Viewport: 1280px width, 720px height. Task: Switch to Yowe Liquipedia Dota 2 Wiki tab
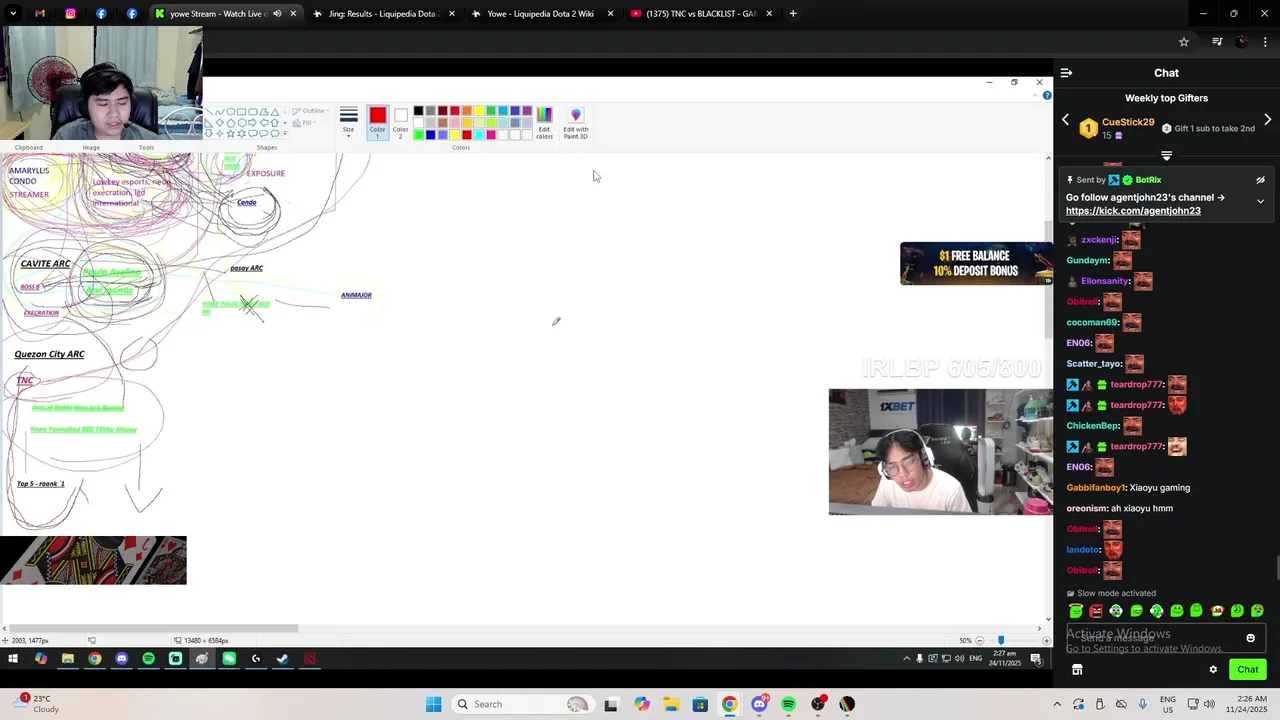tap(541, 14)
